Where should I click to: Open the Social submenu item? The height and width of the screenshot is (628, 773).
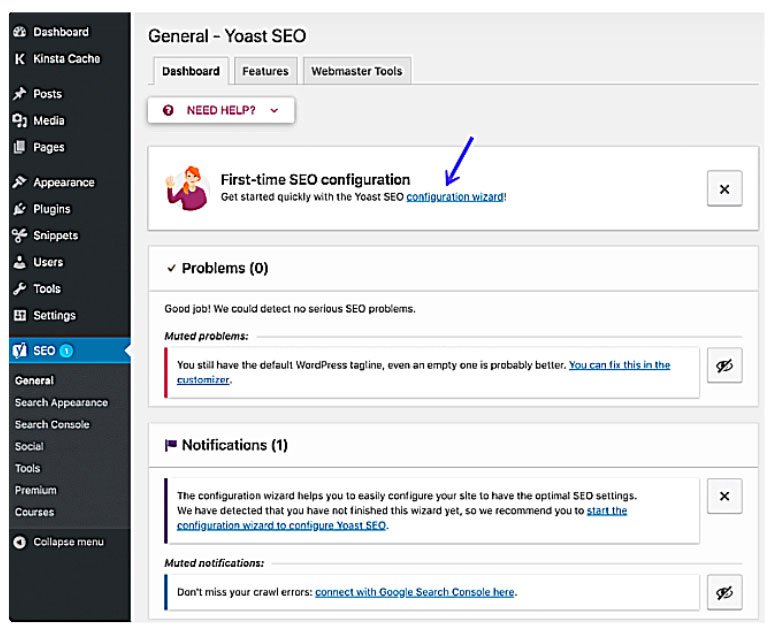[x=29, y=446]
